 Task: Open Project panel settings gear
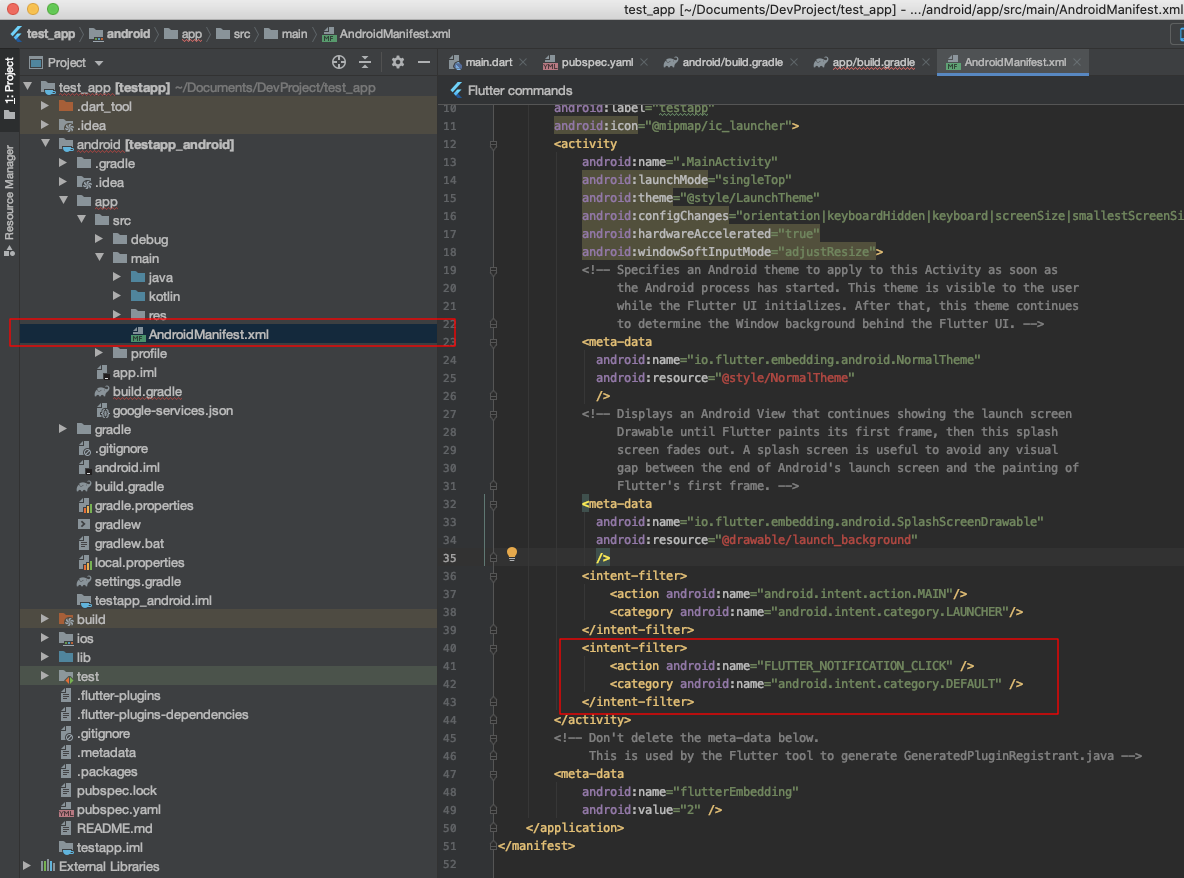point(398,63)
